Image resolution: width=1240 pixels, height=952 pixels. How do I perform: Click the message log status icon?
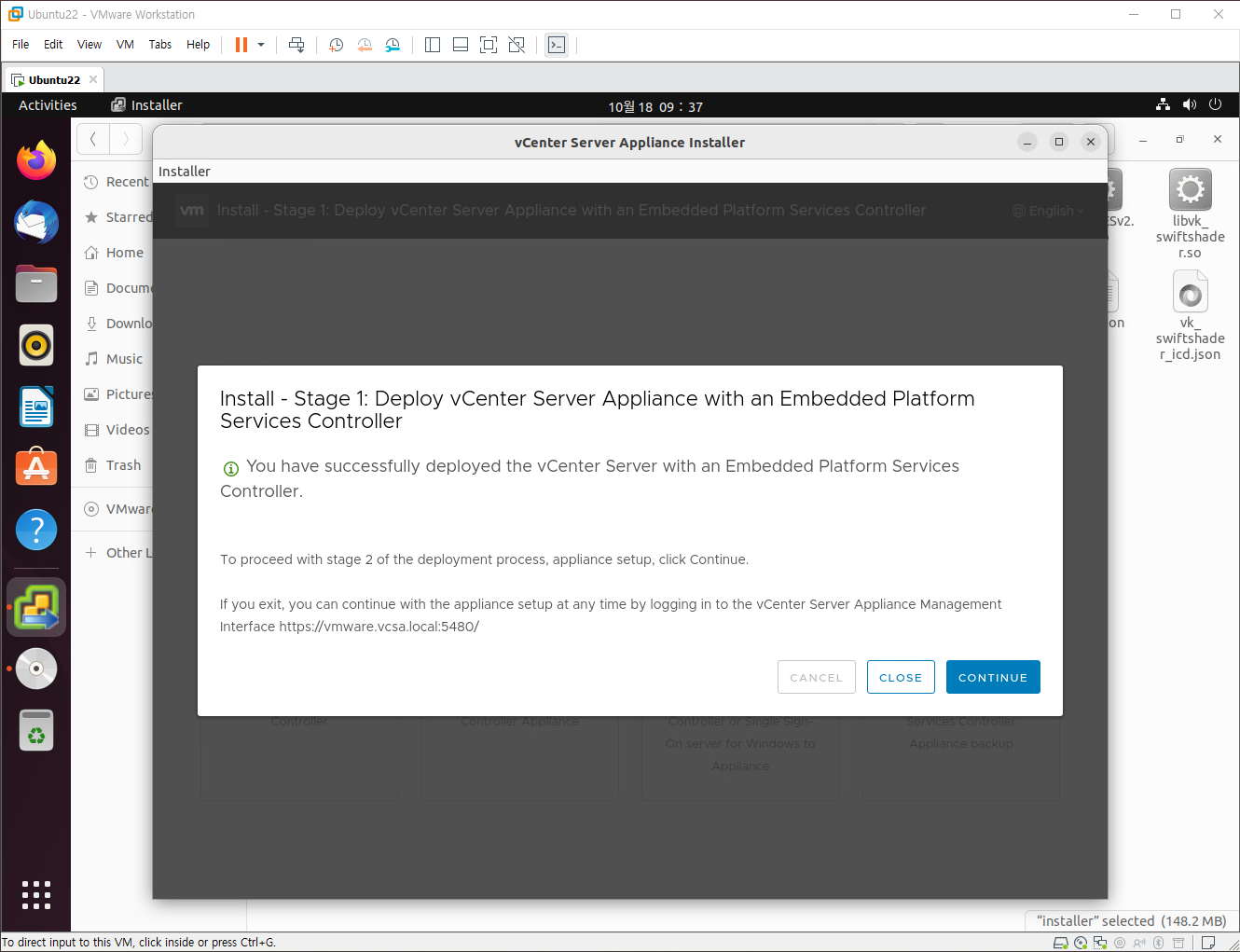click(1208, 943)
